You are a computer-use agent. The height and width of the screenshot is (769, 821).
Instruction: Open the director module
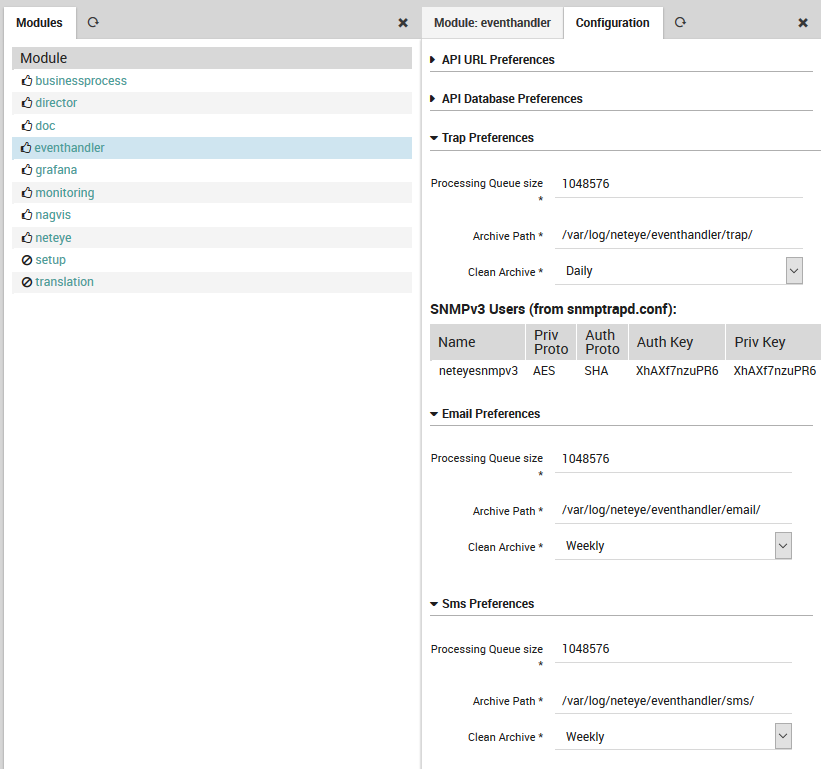56,103
